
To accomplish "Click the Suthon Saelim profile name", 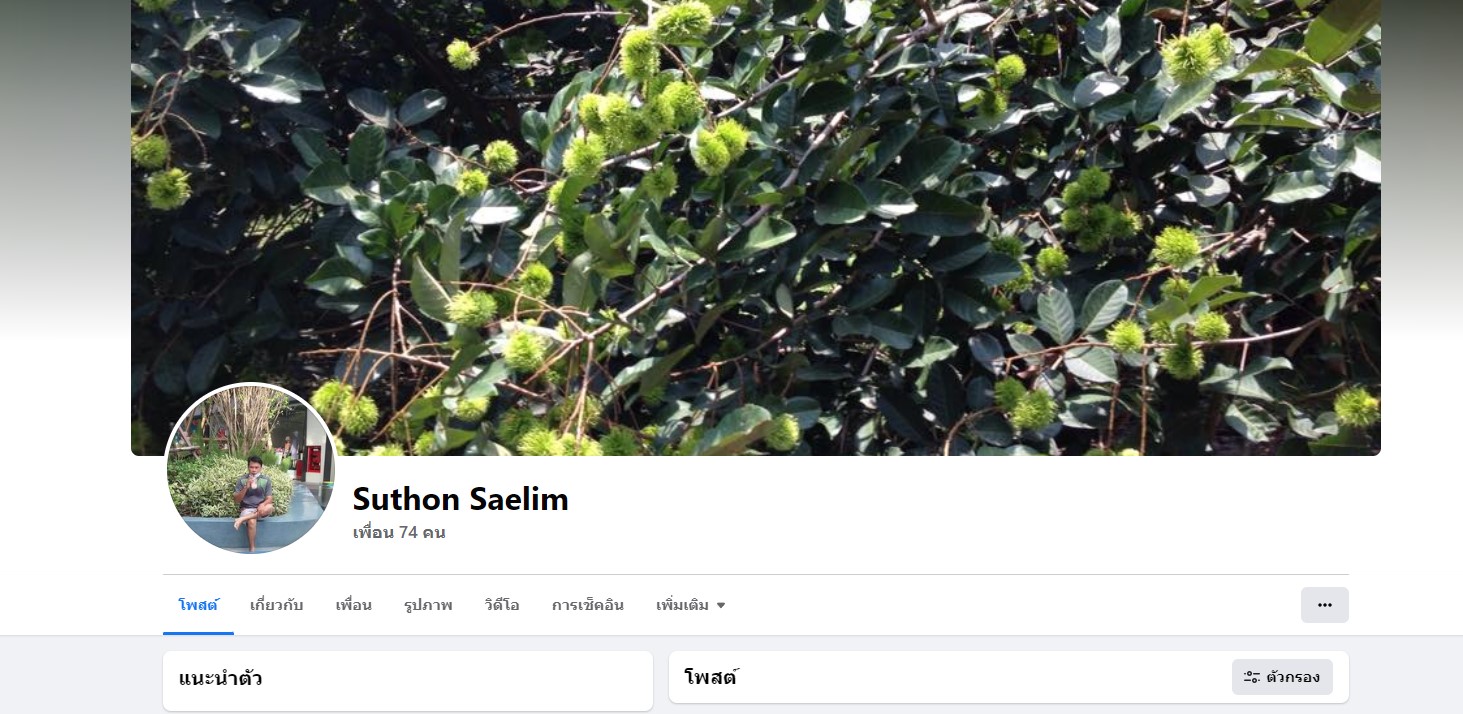I will pyautogui.click(x=461, y=498).
